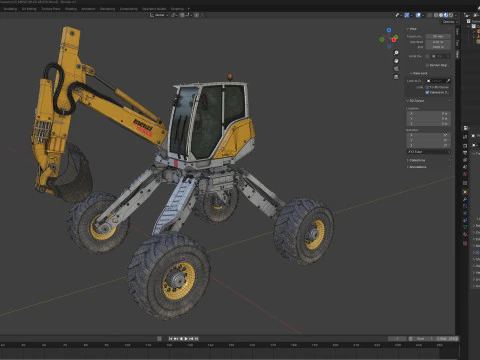Toggle viewport gizmos display icon
Screen dimensions: 480x360
(407, 15)
